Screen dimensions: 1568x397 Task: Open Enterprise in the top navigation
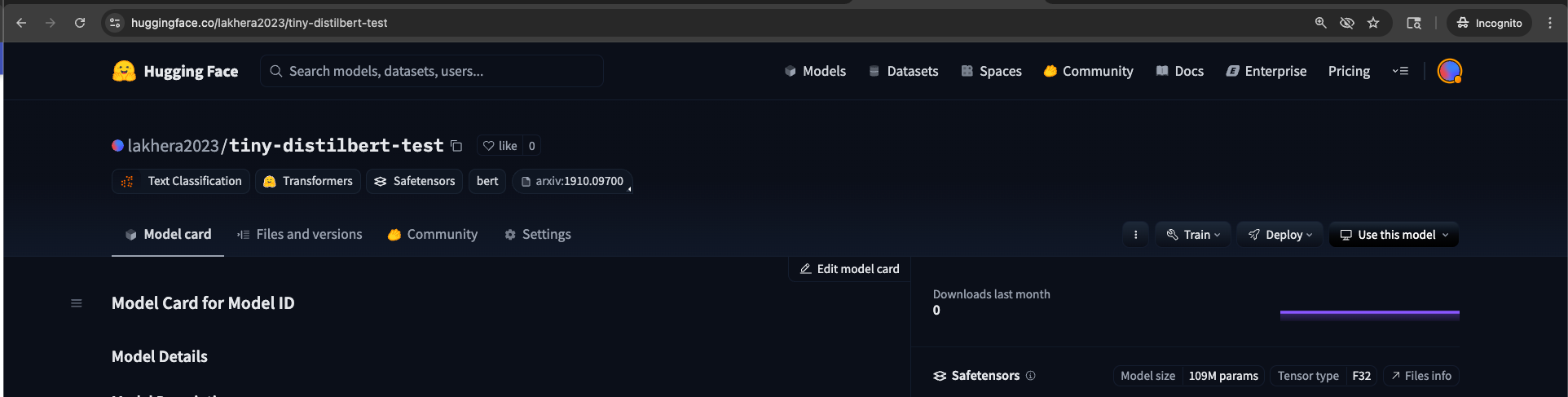(x=1266, y=71)
